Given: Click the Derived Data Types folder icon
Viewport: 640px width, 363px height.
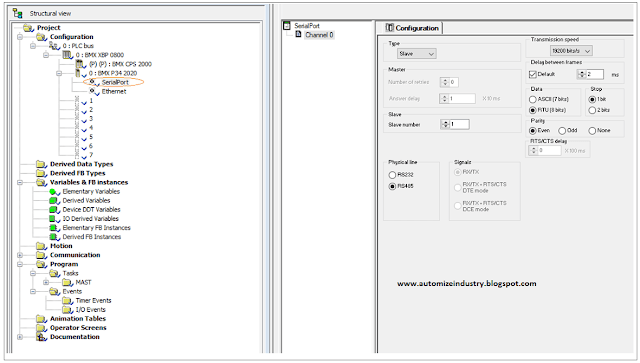Looking at the screenshot, I should (x=41, y=164).
